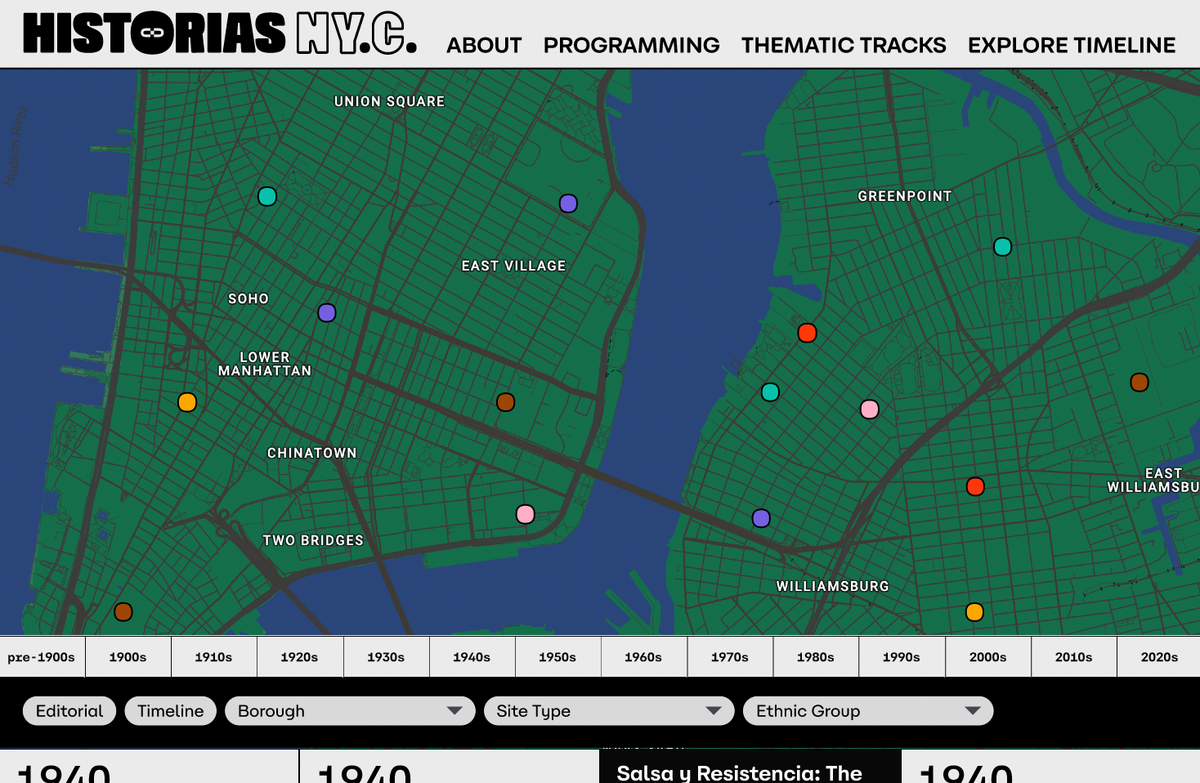Click the red marker near Greenpoint
The image size is (1200, 783).
click(x=807, y=332)
